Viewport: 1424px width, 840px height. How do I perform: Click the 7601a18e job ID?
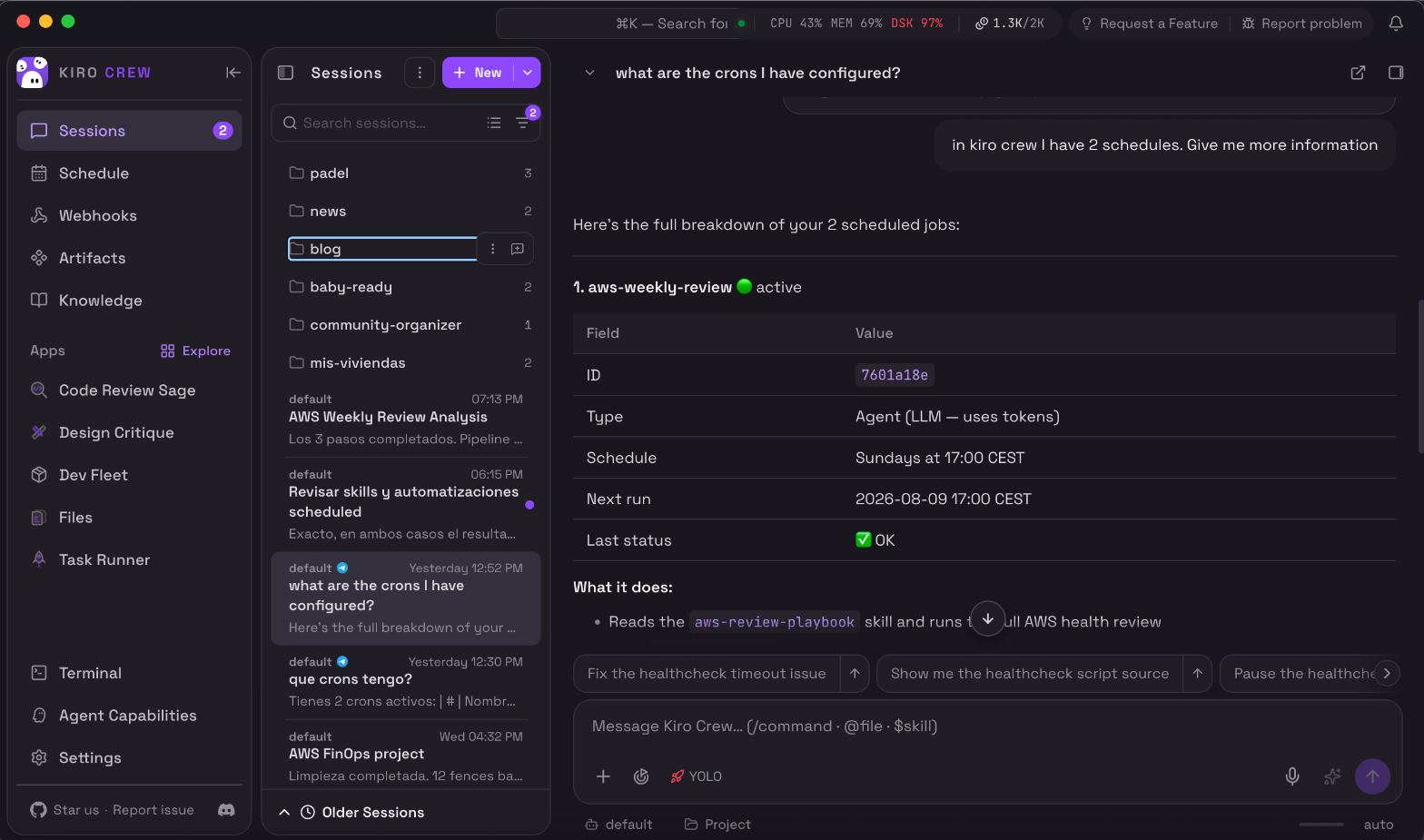click(x=895, y=375)
